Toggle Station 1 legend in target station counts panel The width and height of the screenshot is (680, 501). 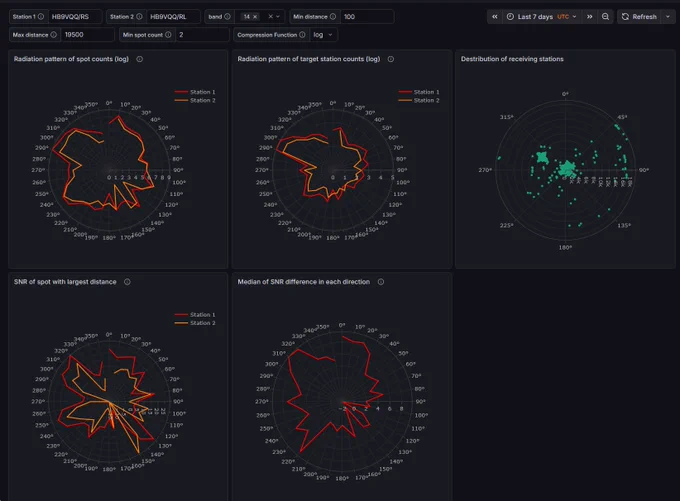(x=418, y=92)
